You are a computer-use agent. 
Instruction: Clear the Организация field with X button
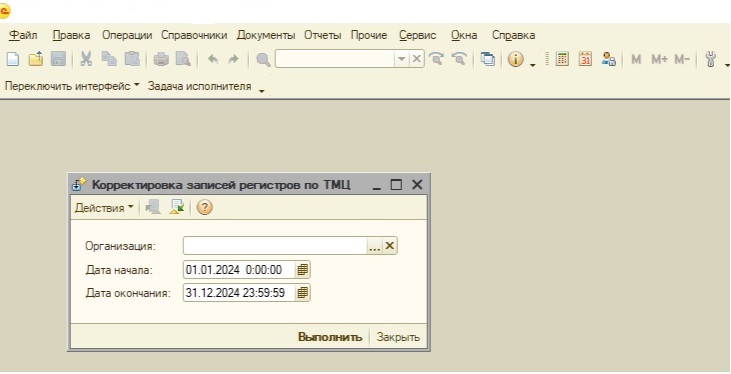[x=390, y=246]
